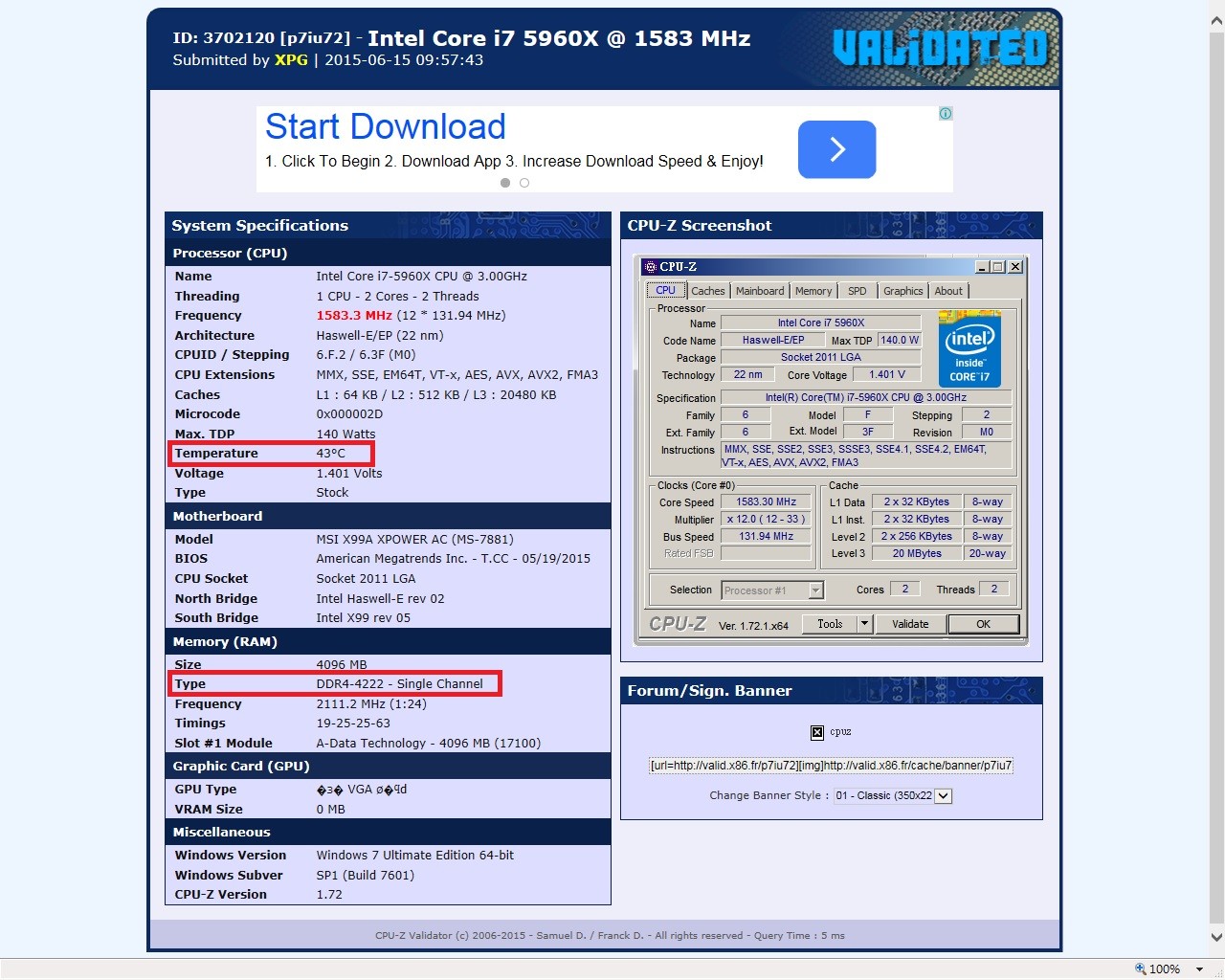Click the x 12.0 multiplier field
This screenshot has height=980, width=1225.
click(x=766, y=519)
